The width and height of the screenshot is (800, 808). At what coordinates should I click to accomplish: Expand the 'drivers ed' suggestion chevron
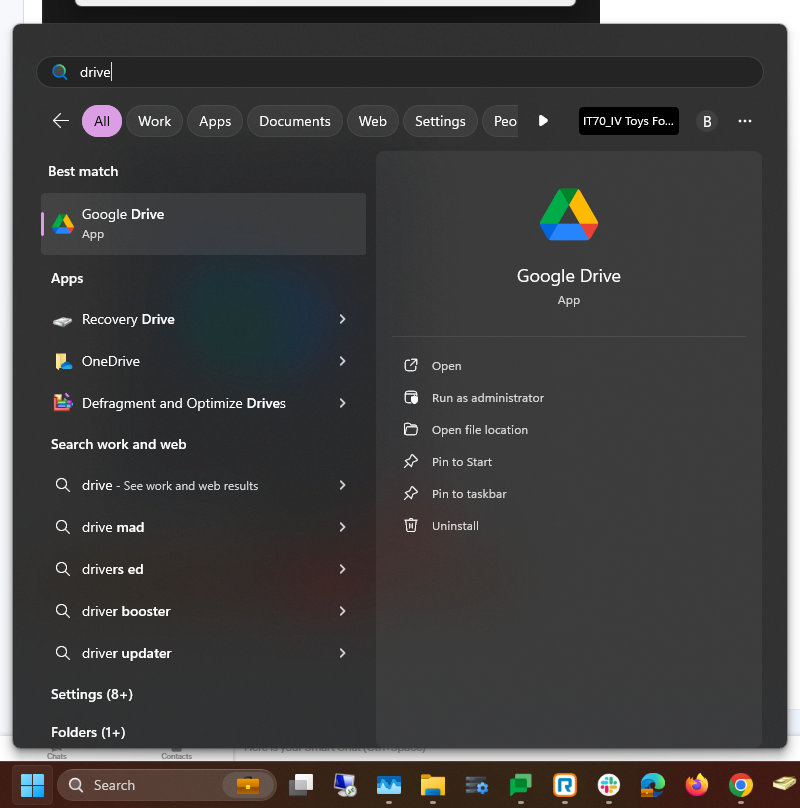(342, 569)
